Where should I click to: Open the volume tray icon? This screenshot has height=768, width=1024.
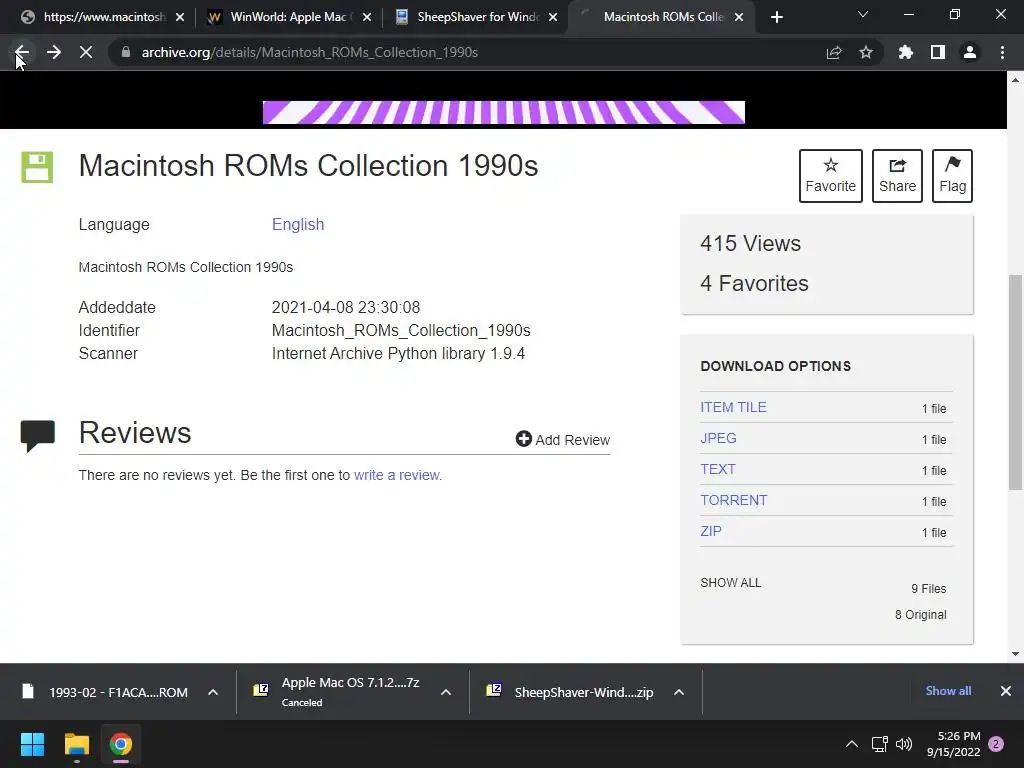tap(904, 744)
